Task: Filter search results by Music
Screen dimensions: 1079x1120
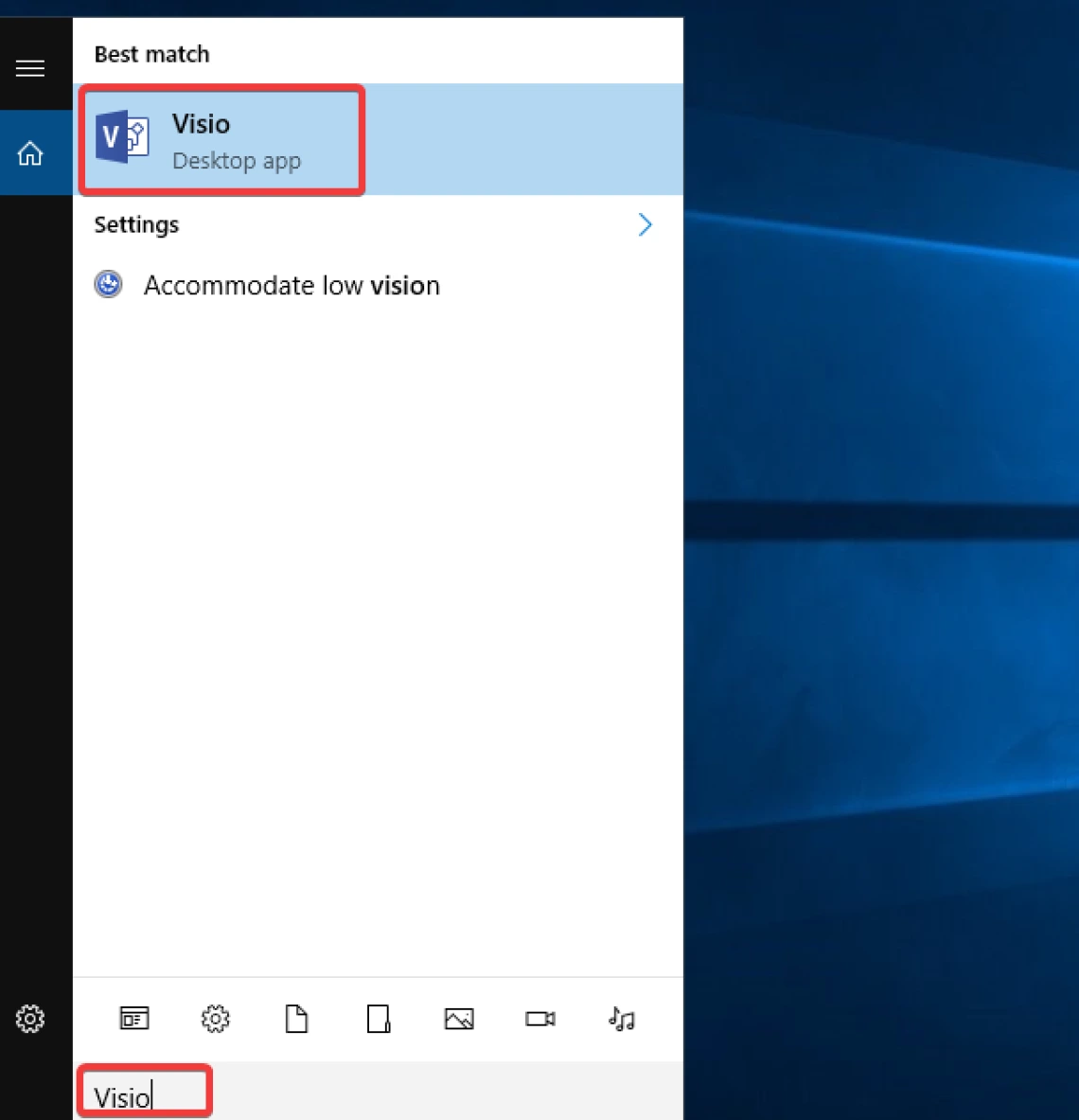Action: (x=621, y=1019)
